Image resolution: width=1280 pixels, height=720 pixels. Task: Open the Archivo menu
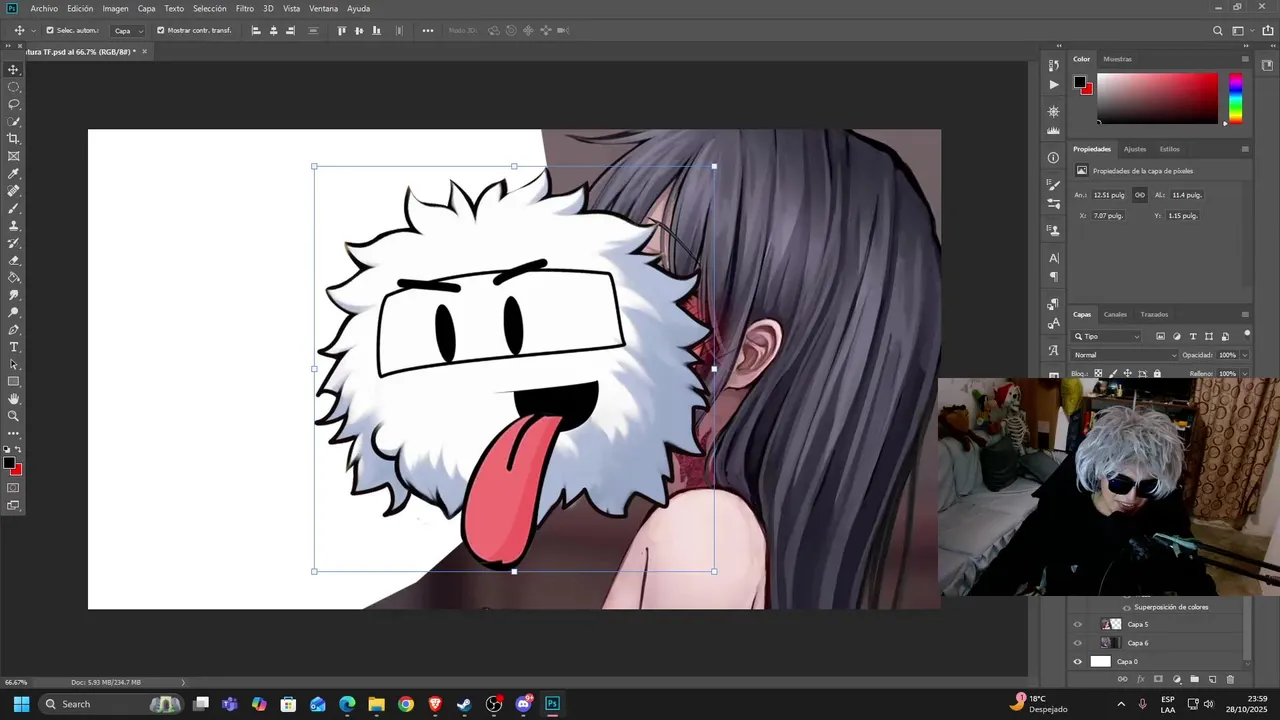pos(44,8)
